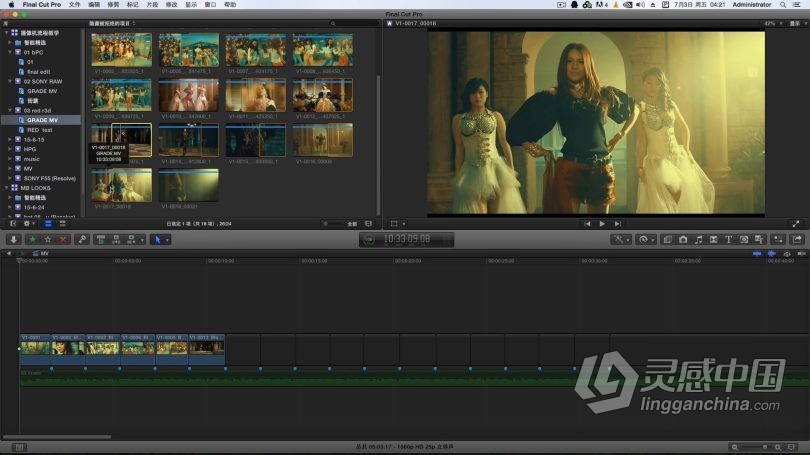Open the transitions browser icon
Viewport: 810px width, 455px height.
pyautogui.click(x=713, y=240)
